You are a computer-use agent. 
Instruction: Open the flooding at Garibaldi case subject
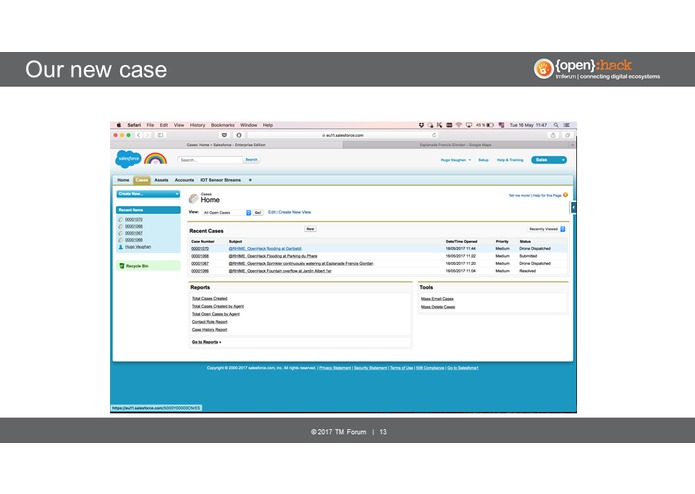tap(265, 249)
